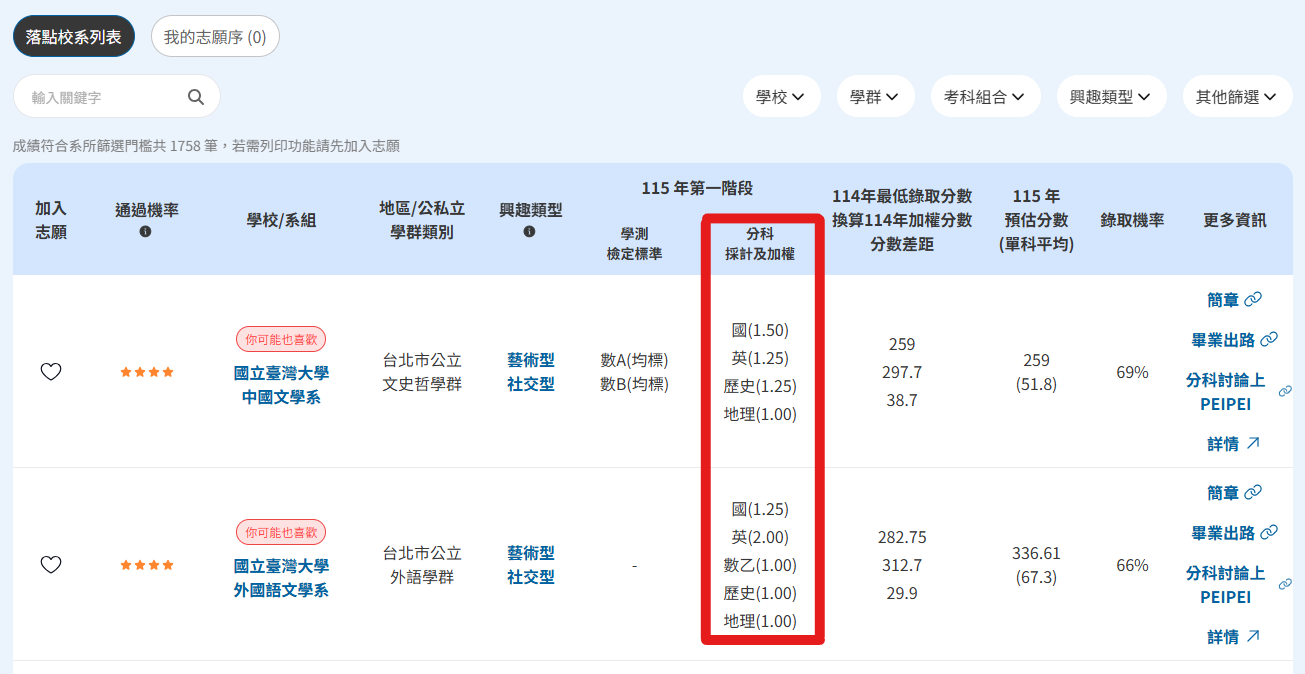Click the link icon beside 中國文學系 分科討論上 PEIPEI
Viewport: 1305px width, 674px height.
[x=1286, y=391]
